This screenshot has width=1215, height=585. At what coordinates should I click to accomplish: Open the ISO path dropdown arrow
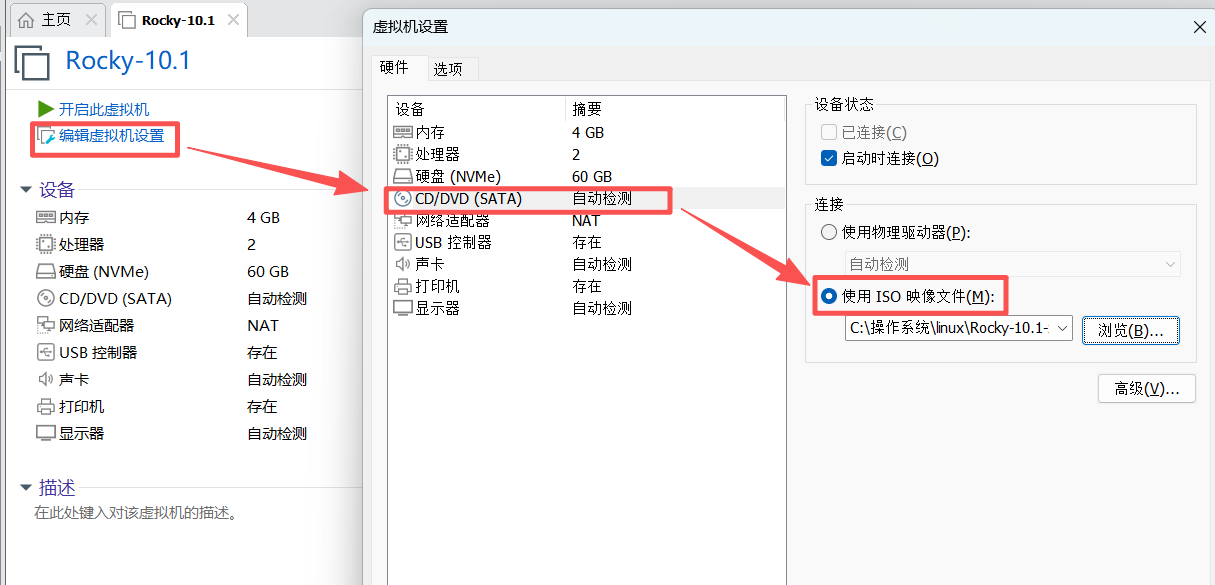[x=1062, y=328]
